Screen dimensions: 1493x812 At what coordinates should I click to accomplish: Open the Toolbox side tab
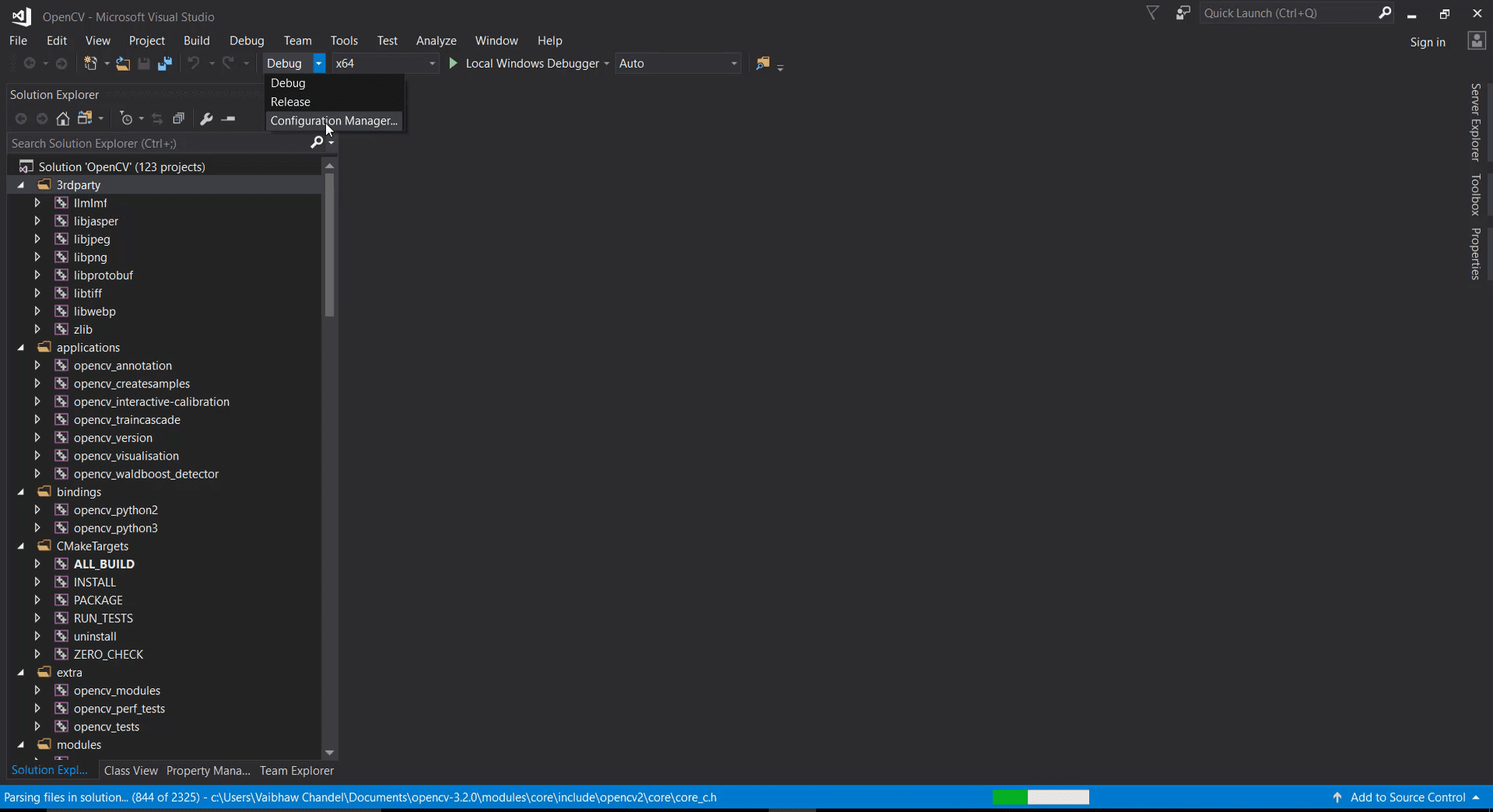click(1475, 194)
